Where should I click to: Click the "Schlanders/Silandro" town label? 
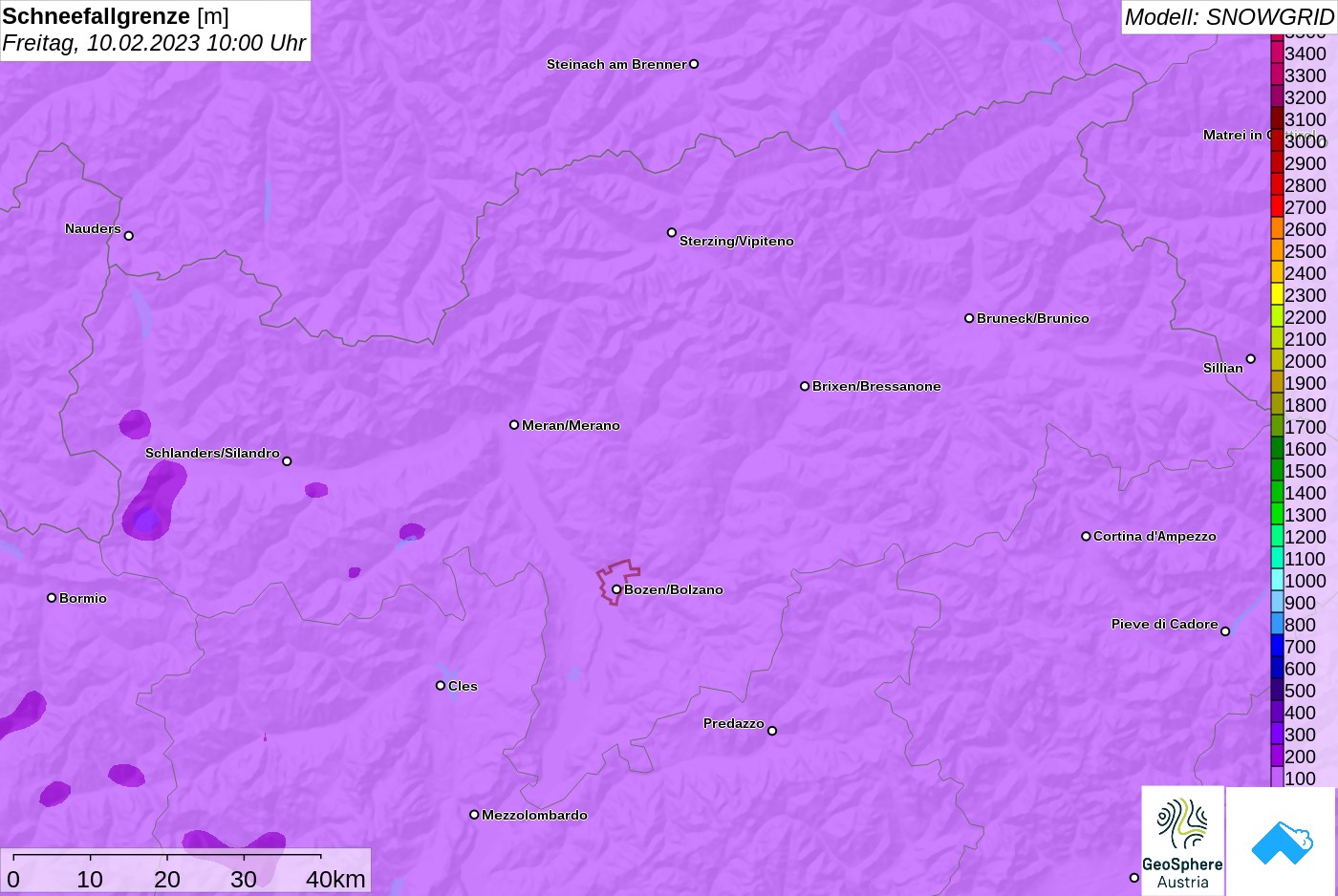212,453
